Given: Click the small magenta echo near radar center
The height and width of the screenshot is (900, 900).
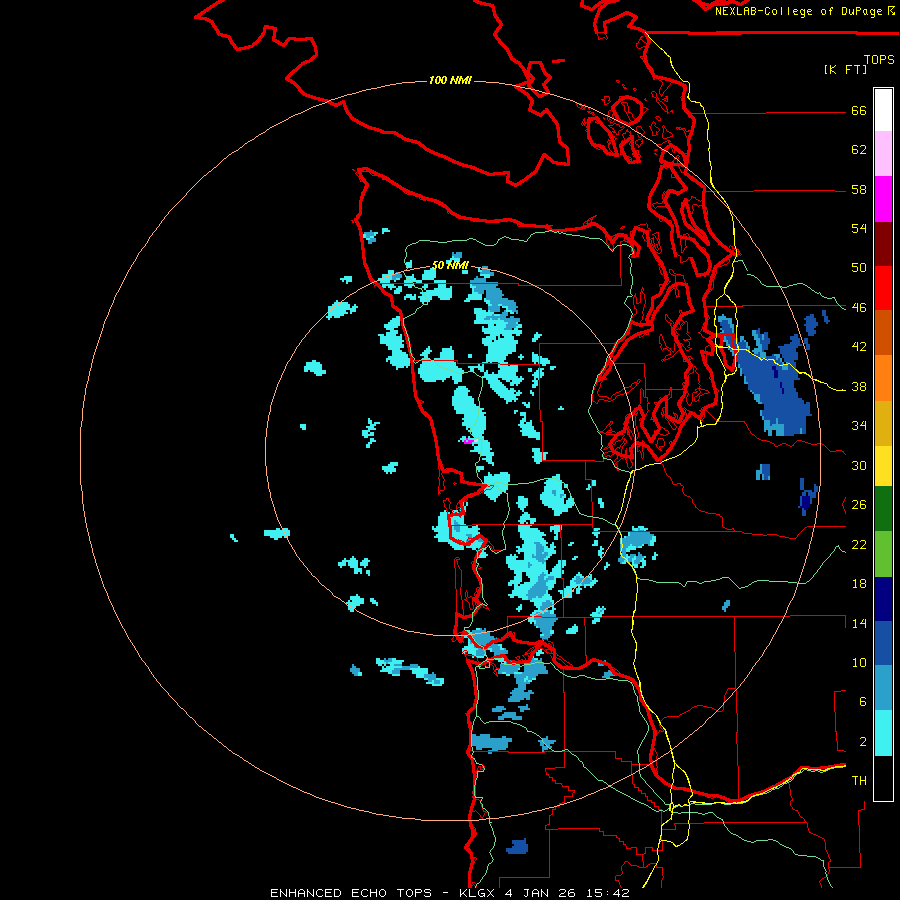Looking at the screenshot, I should point(469,441).
